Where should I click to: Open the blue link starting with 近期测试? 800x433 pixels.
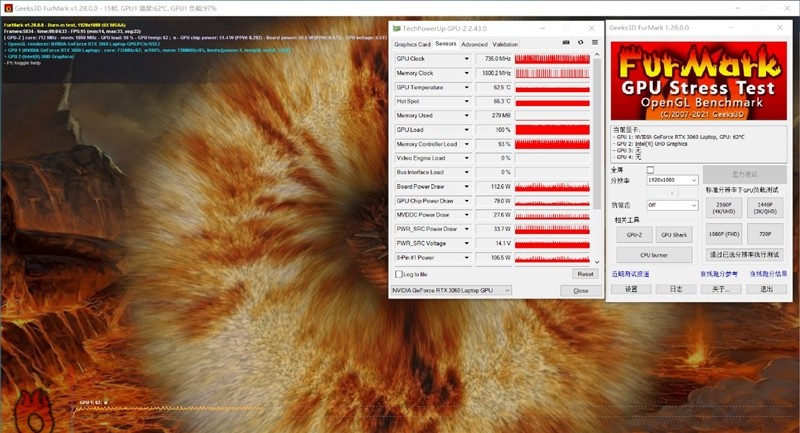coord(631,274)
